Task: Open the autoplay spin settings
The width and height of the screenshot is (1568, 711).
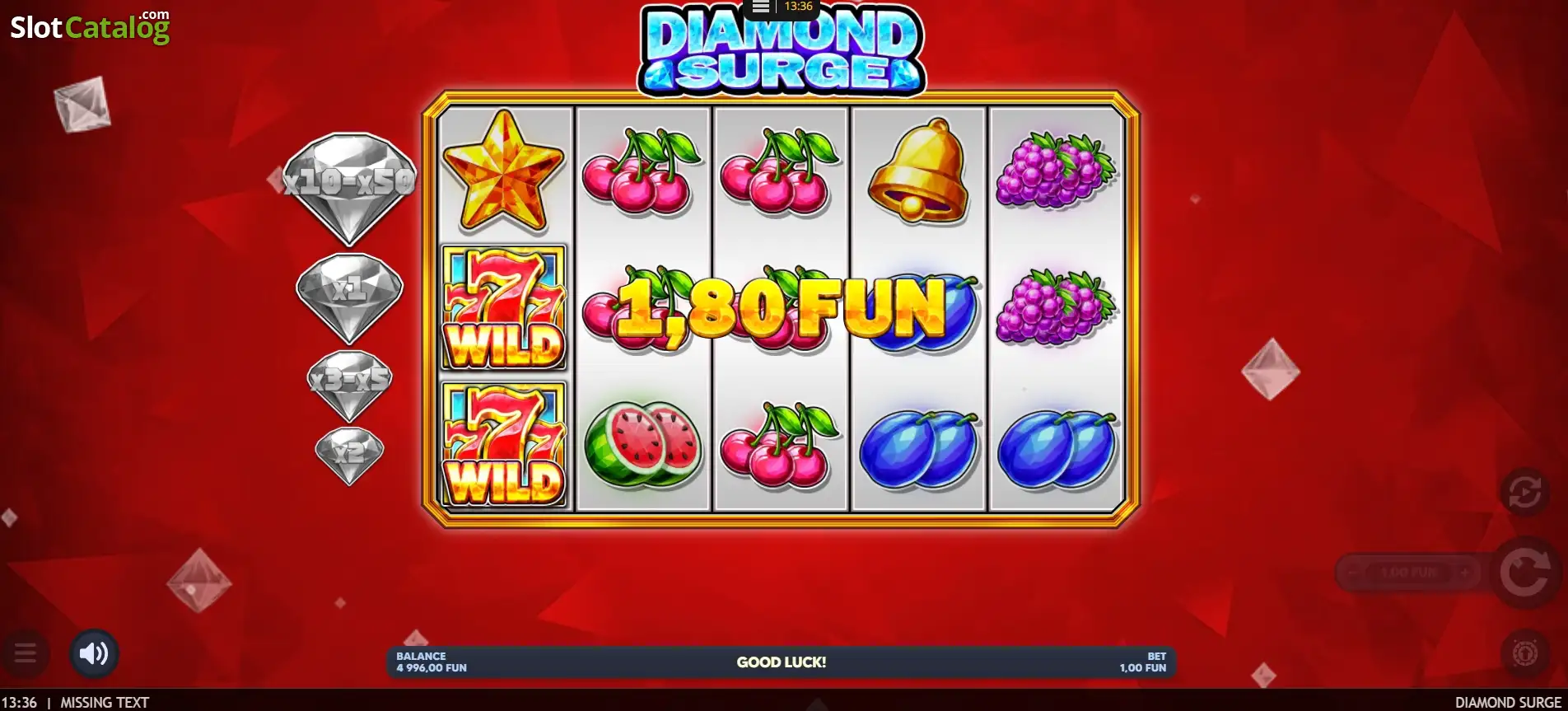Action: tap(1524, 493)
